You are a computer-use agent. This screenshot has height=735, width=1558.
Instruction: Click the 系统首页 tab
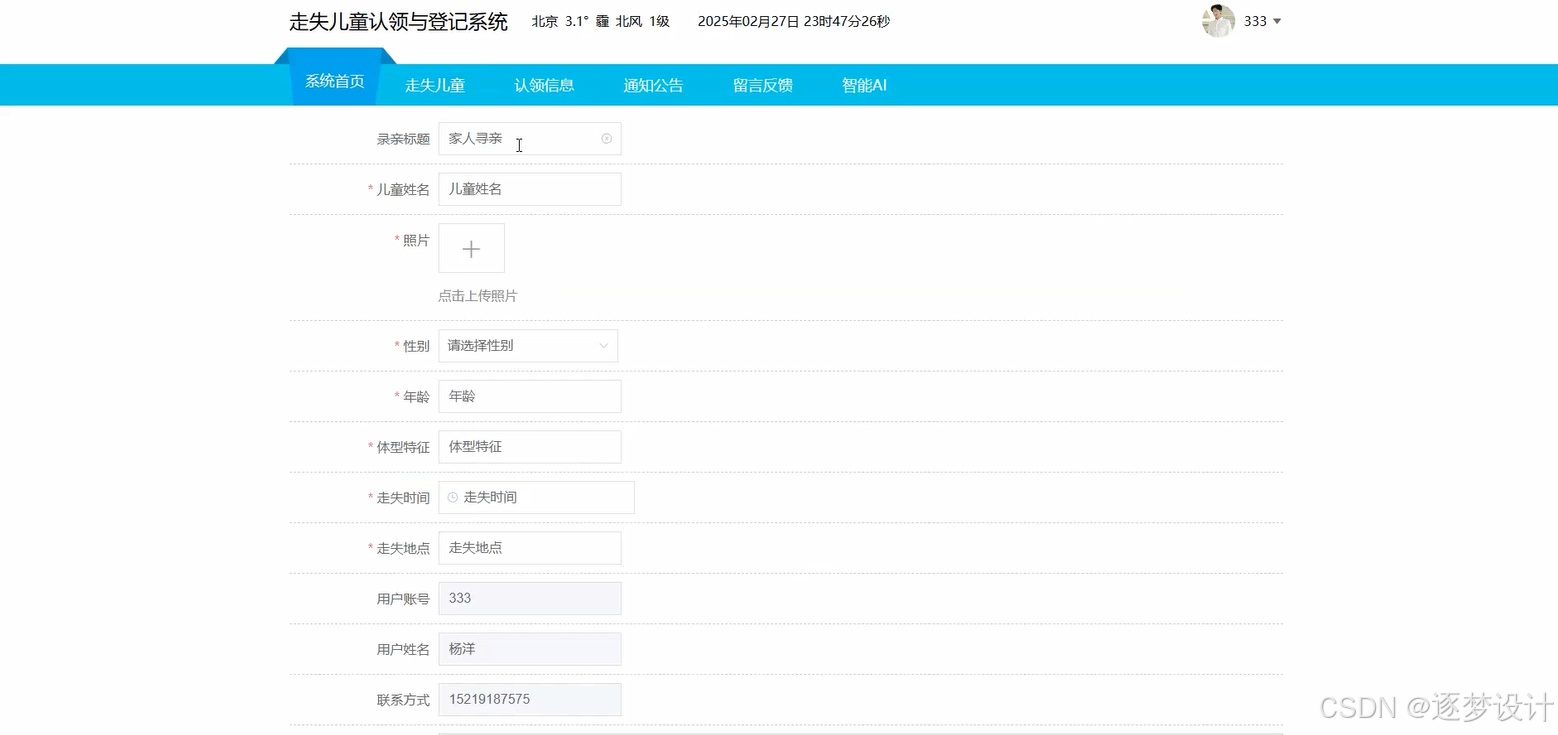point(334,81)
